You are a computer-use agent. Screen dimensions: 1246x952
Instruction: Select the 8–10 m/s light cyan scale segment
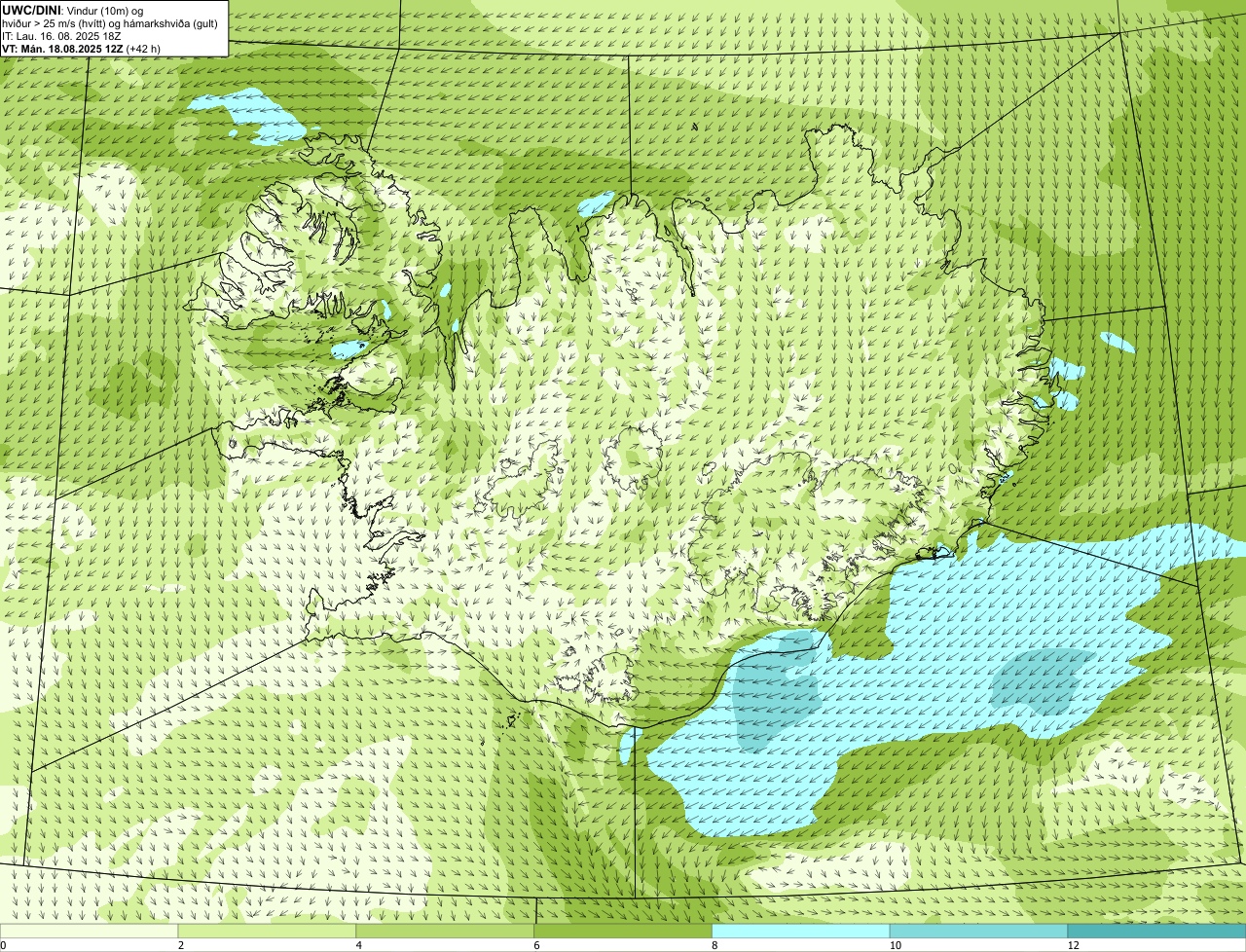[801, 931]
